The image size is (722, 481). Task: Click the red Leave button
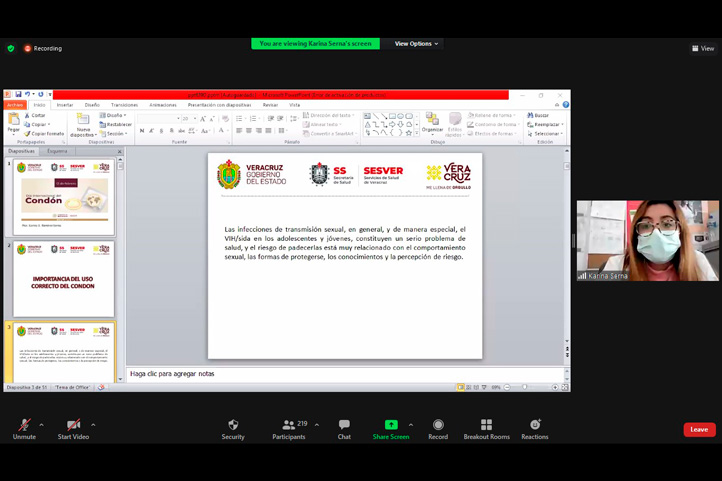[699, 429]
